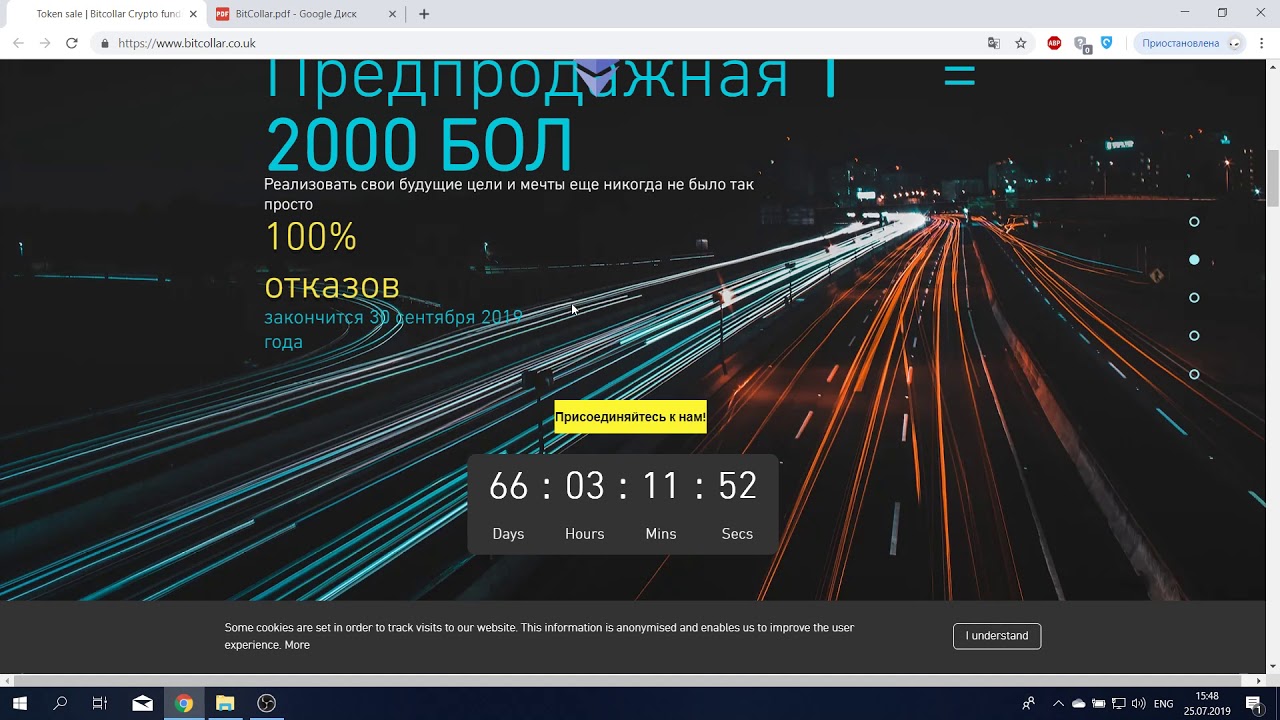Bookmark this page with the star
This screenshot has width=1280, height=720.
point(1021,43)
